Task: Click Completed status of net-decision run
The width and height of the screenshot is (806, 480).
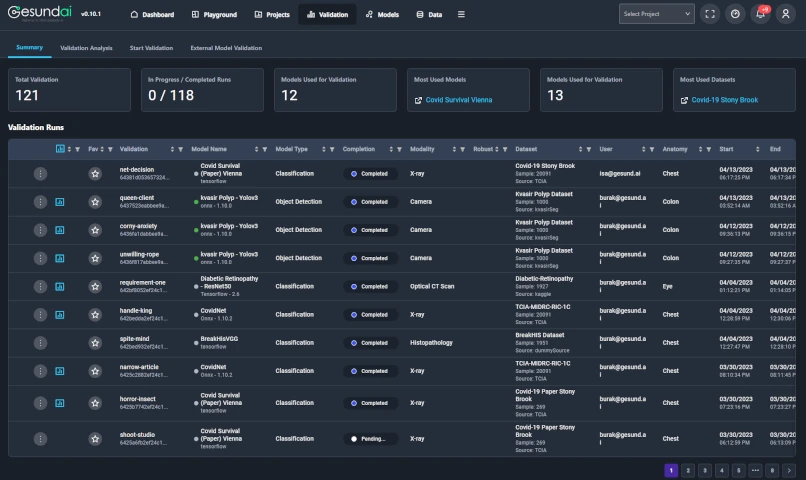Action: pos(370,174)
